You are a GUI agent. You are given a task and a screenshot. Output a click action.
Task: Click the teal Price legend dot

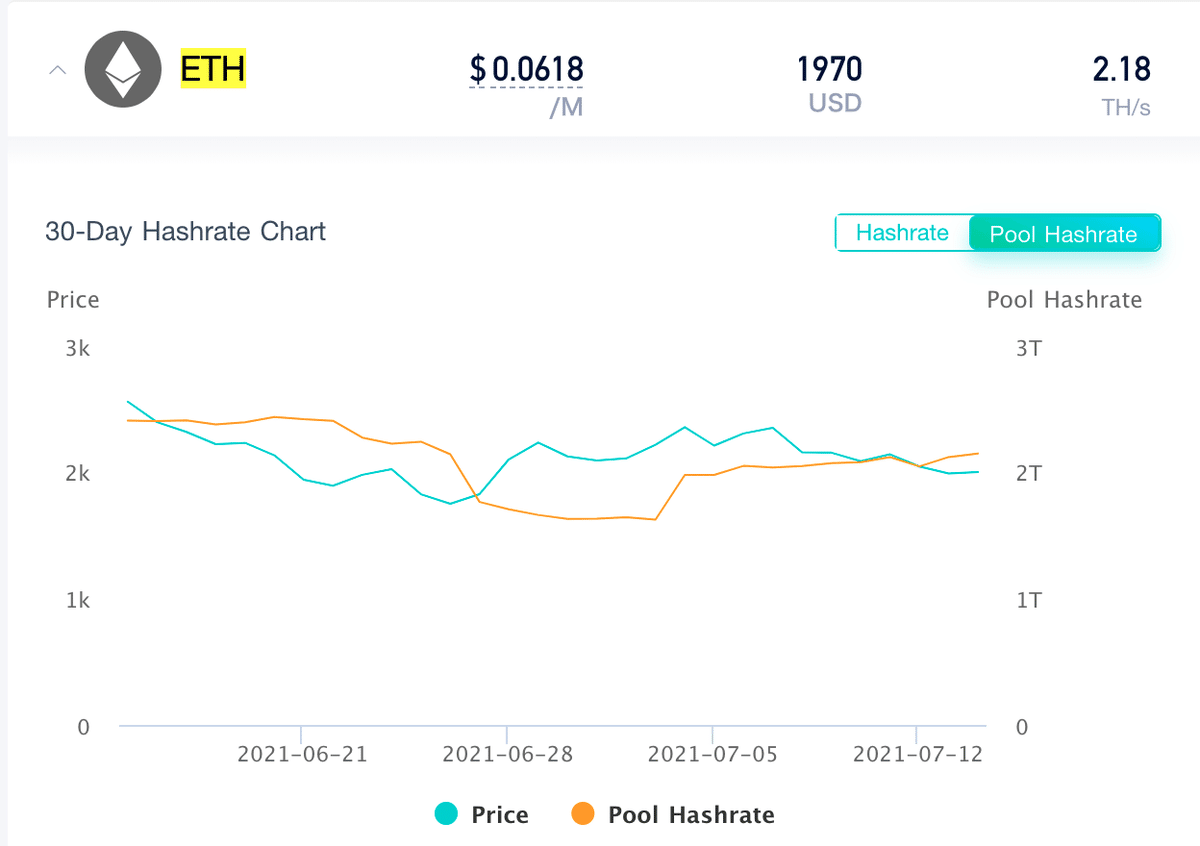click(x=447, y=814)
